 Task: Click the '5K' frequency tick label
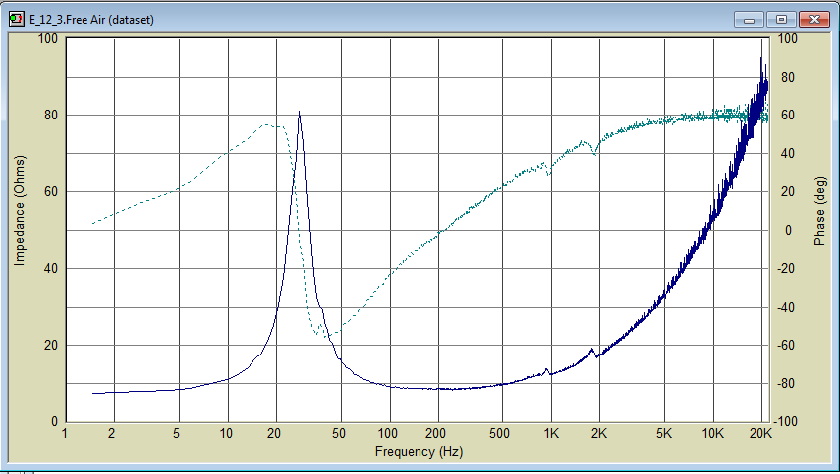pos(664,433)
